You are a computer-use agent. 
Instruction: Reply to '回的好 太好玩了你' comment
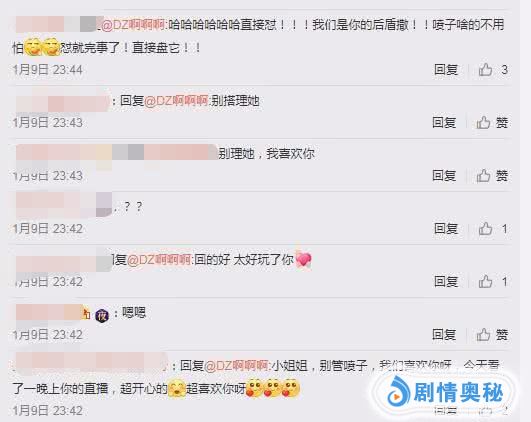[x=446, y=281]
